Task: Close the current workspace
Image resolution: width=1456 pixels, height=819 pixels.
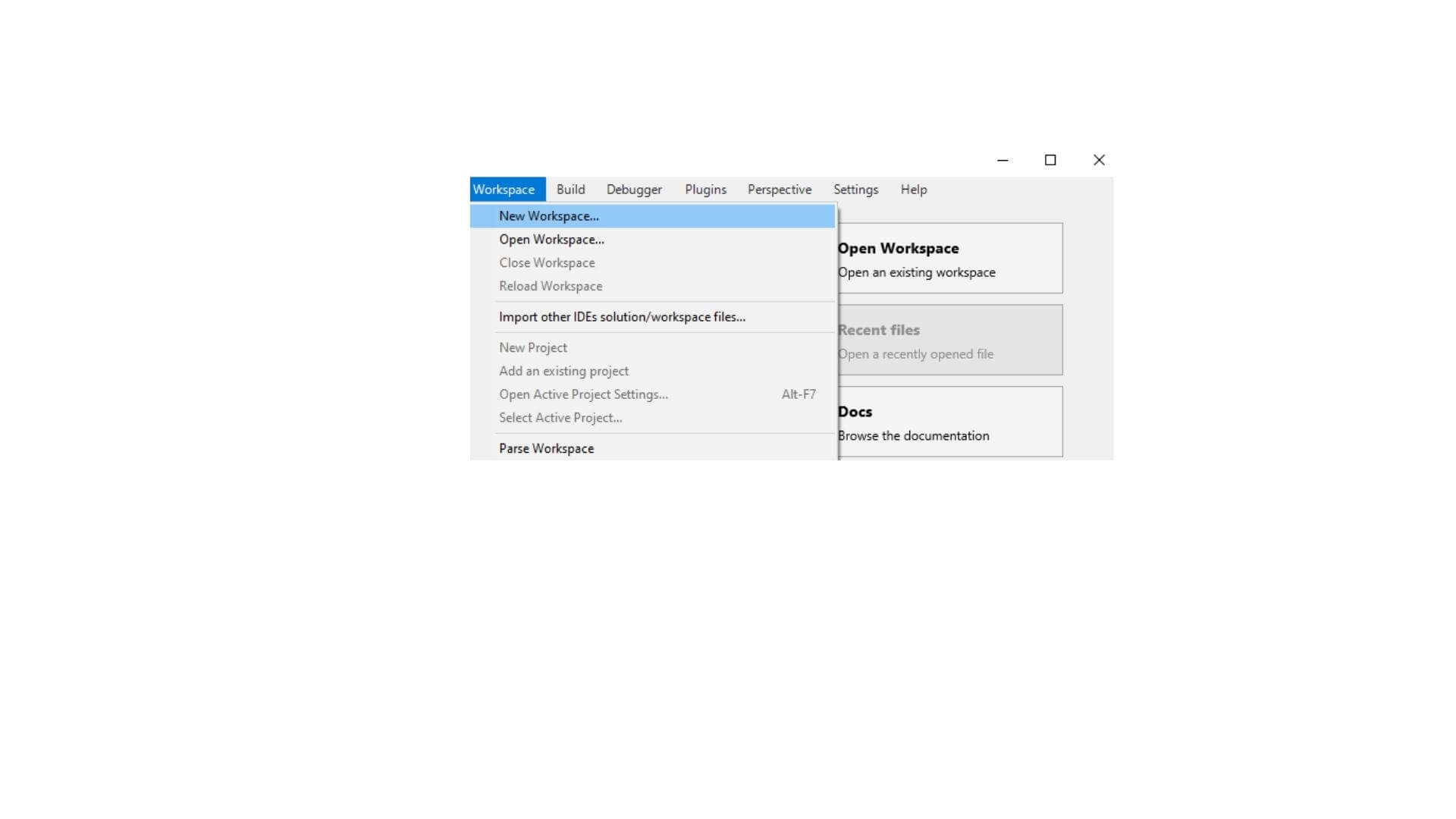Action: point(547,262)
